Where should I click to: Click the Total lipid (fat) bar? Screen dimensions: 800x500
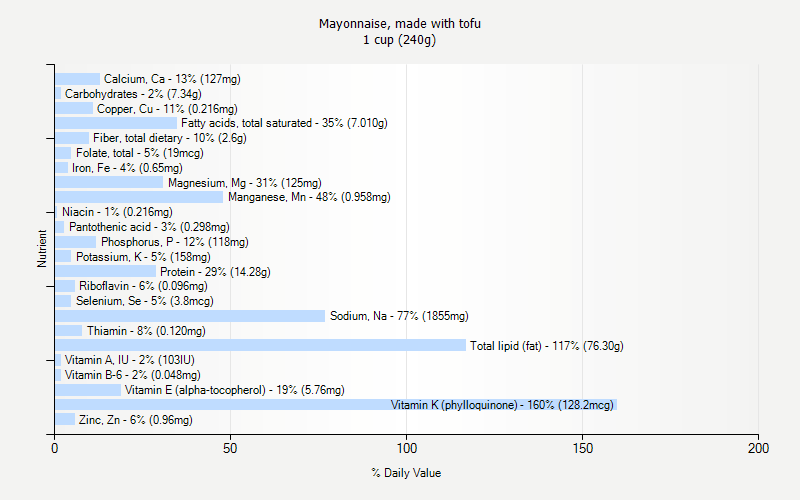coord(260,345)
